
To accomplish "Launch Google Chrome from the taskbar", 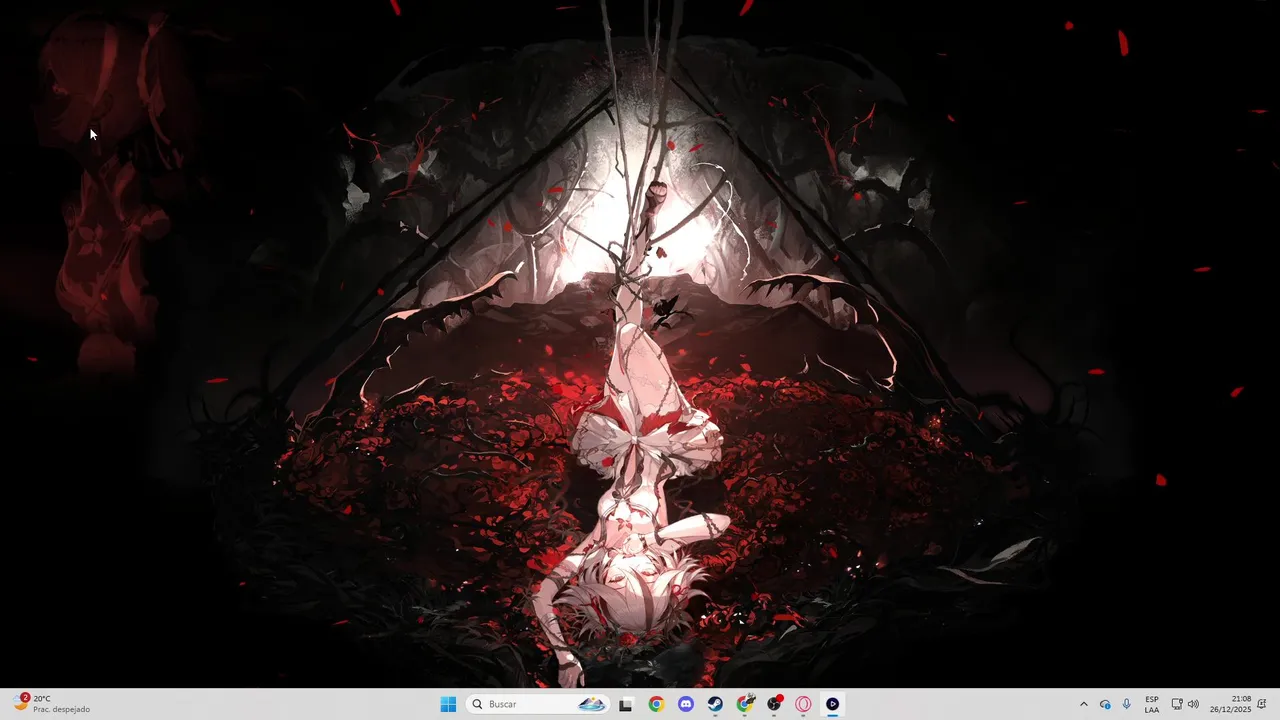I will click(656, 704).
